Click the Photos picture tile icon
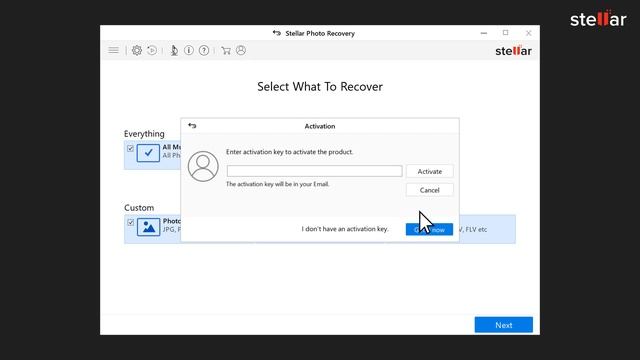 click(148, 227)
